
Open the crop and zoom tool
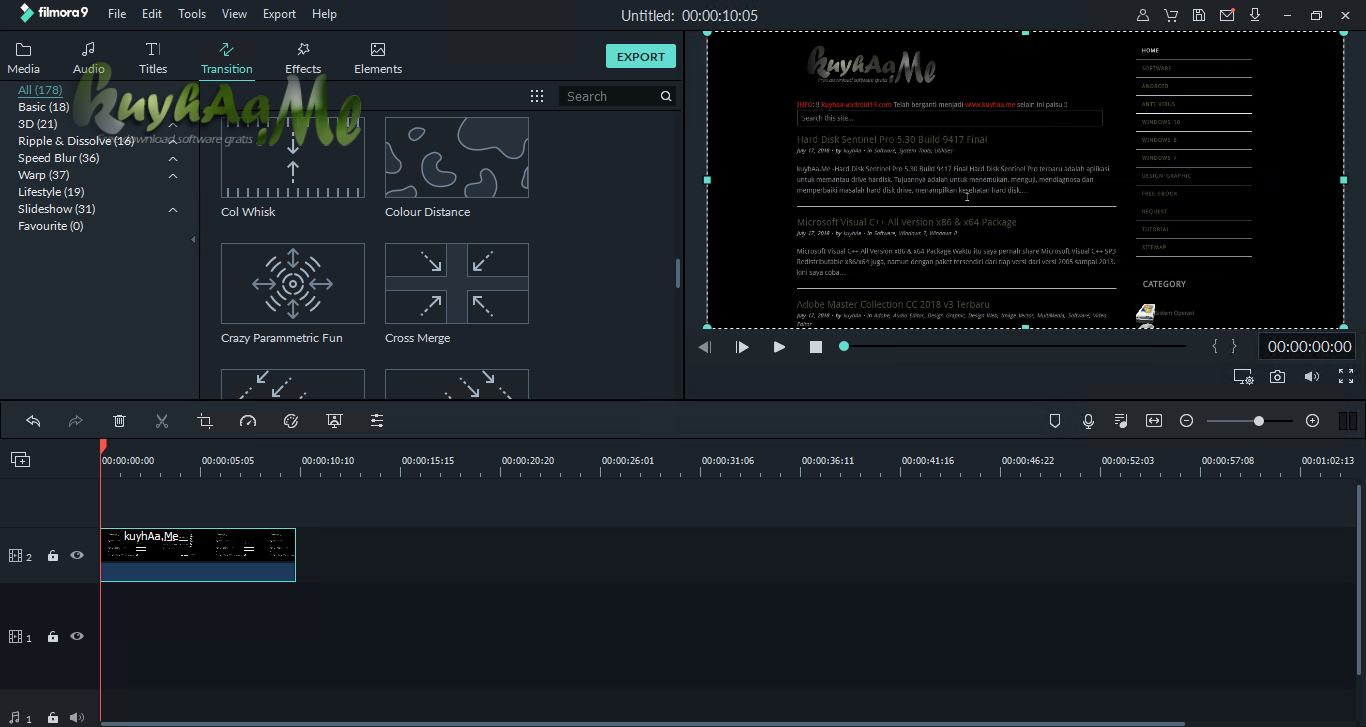click(x=205, y=421)
